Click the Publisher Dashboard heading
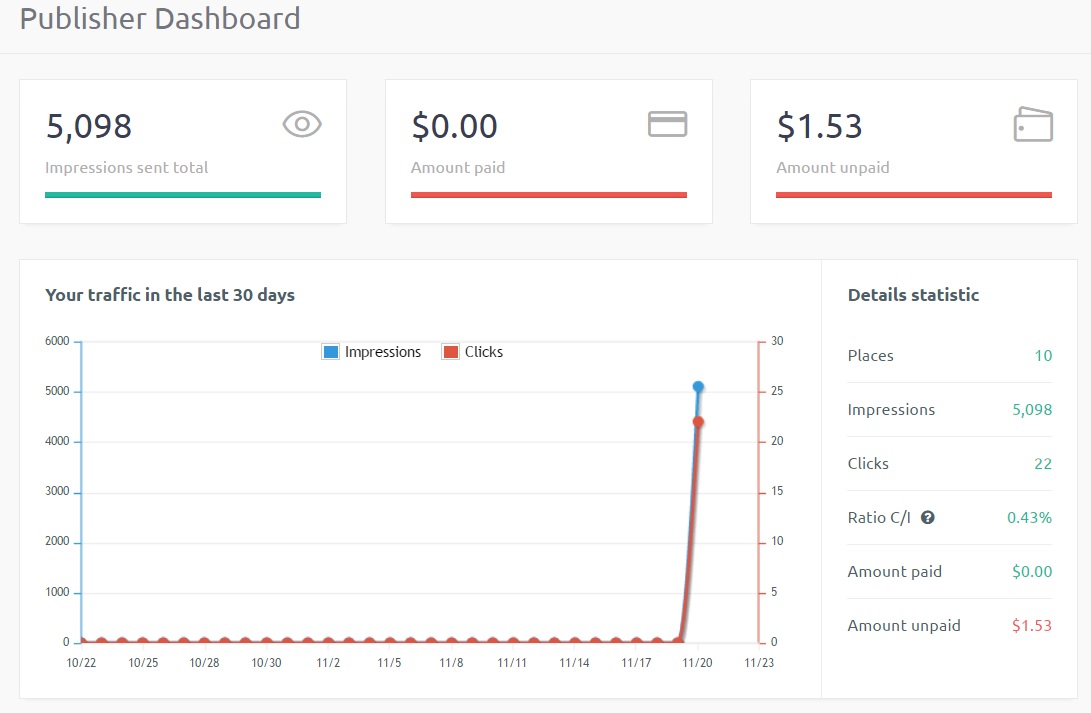 coord(160,19)
